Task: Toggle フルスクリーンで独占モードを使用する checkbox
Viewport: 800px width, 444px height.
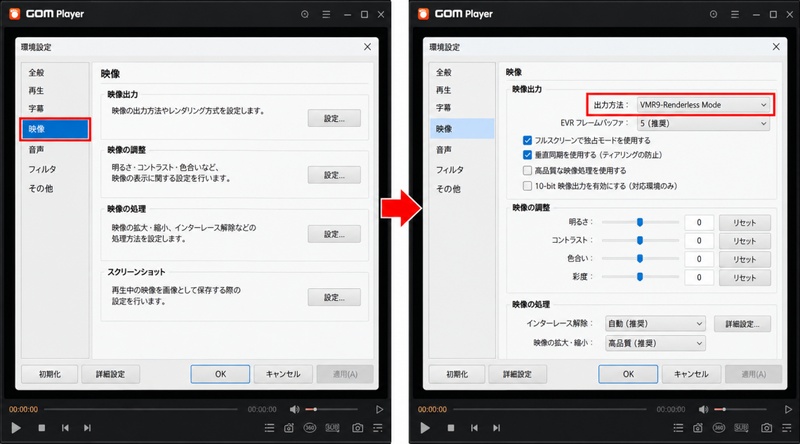Action: (x=528, y=140)
